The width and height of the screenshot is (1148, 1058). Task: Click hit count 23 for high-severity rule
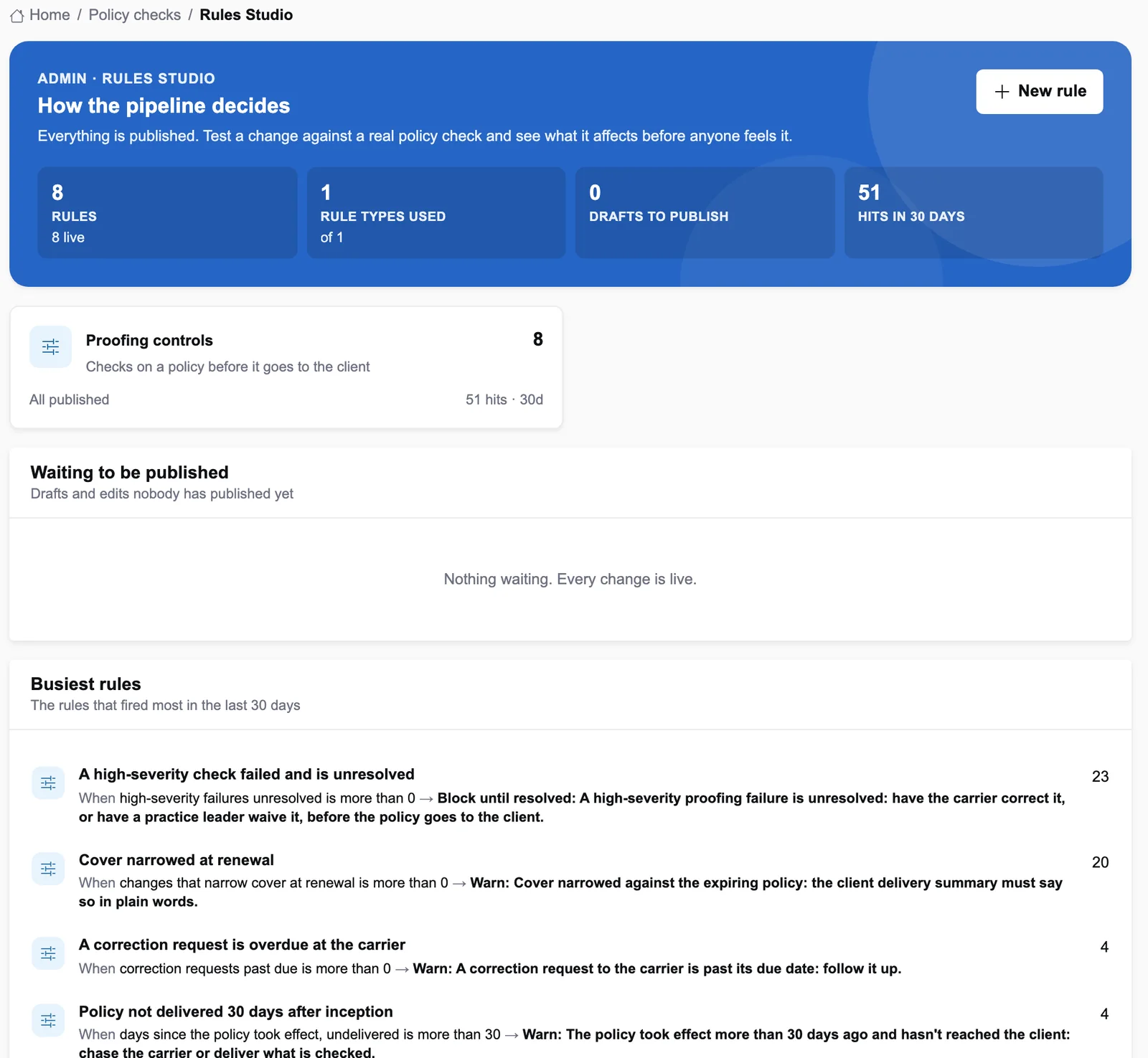pyautogui.click(x=1100, y=777)
